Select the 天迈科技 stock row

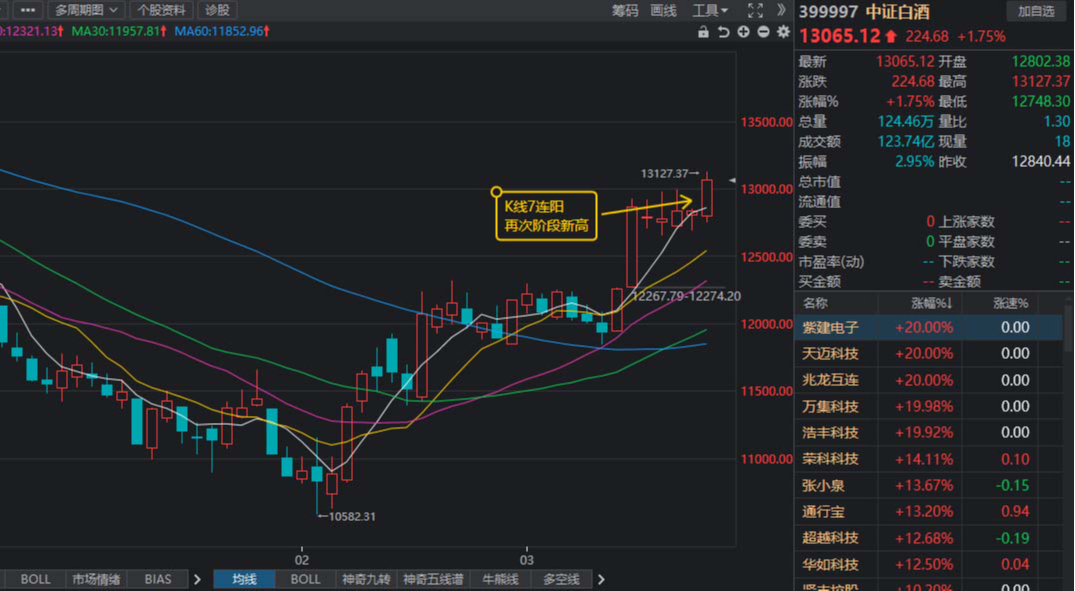(x=928, y=354)
